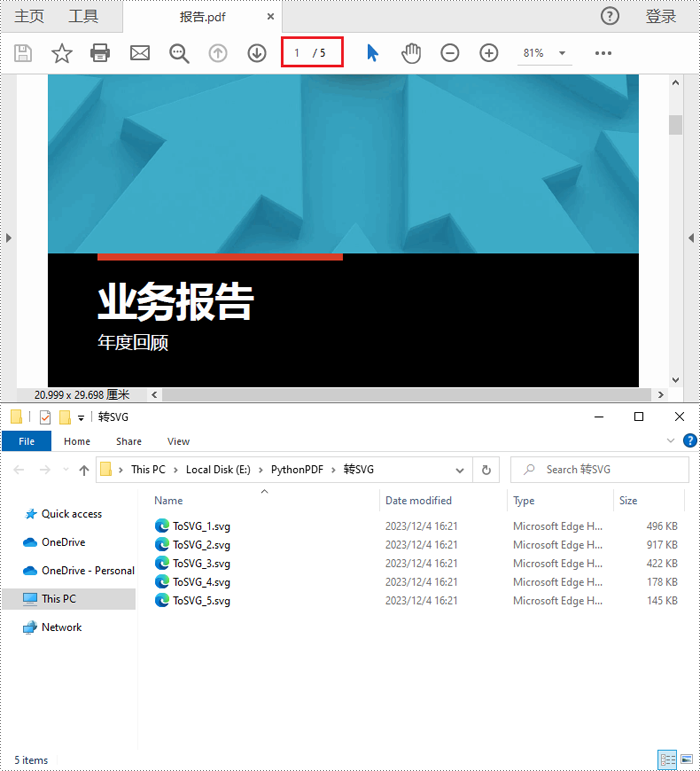Click the 登录 sign-in button
The image size is (700, 771).
(x=661, y=16)
